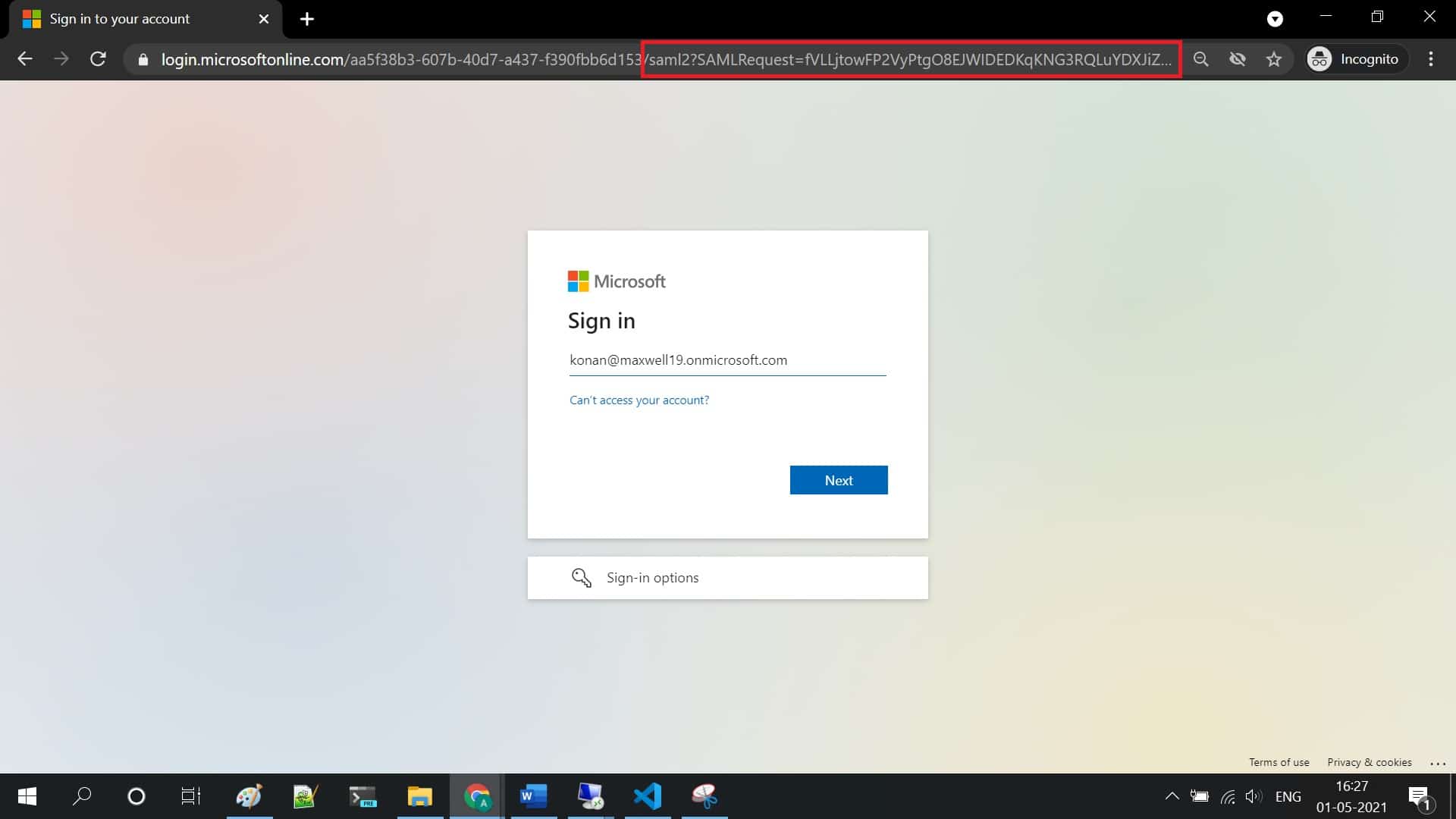The image size is (1456, 819).
Task: Open Windows taskbar search
Action: [82, 796]
